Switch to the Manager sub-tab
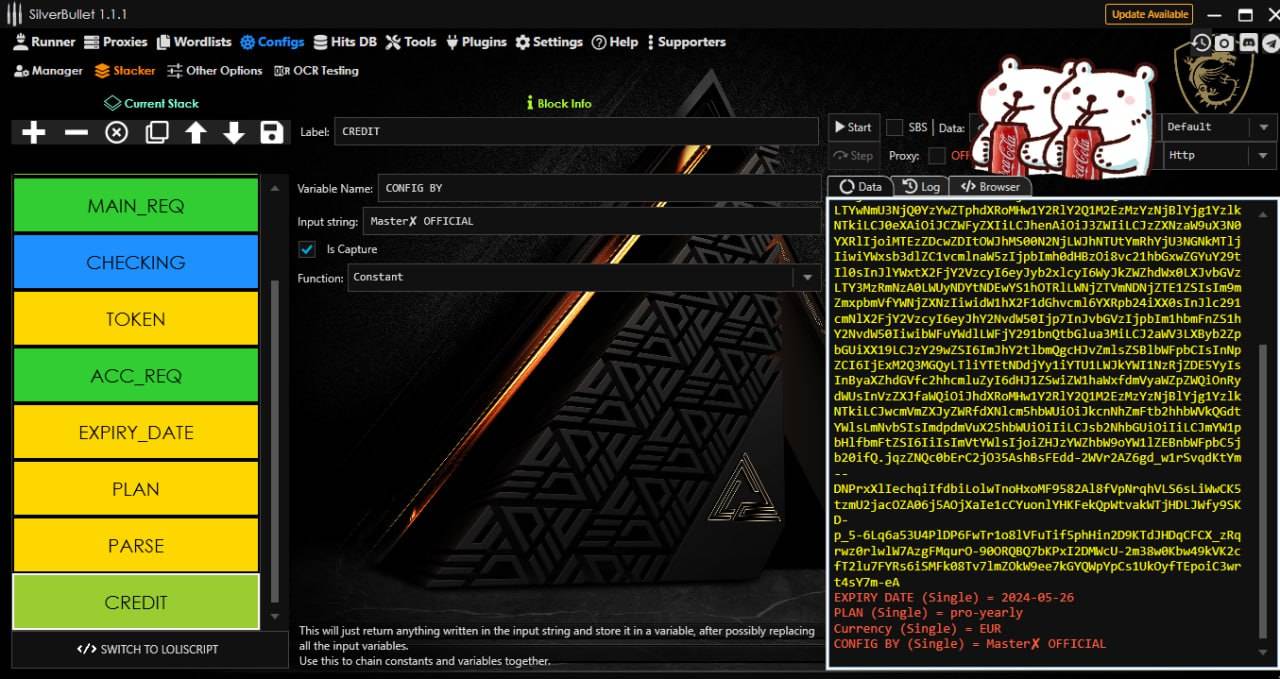Screen dimensions: 1280x679 [49, 71]
